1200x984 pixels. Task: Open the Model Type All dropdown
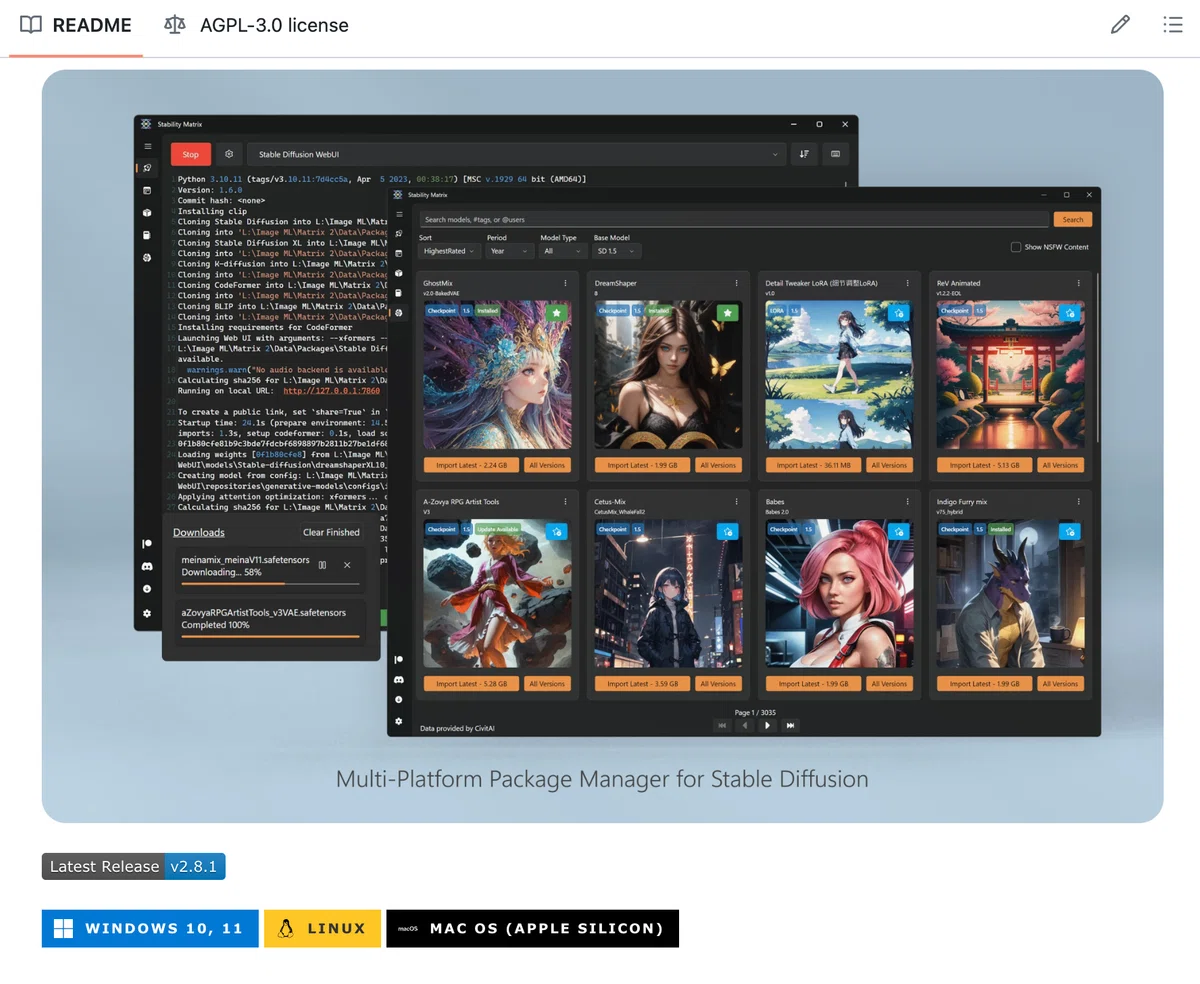tap(563, 251)
